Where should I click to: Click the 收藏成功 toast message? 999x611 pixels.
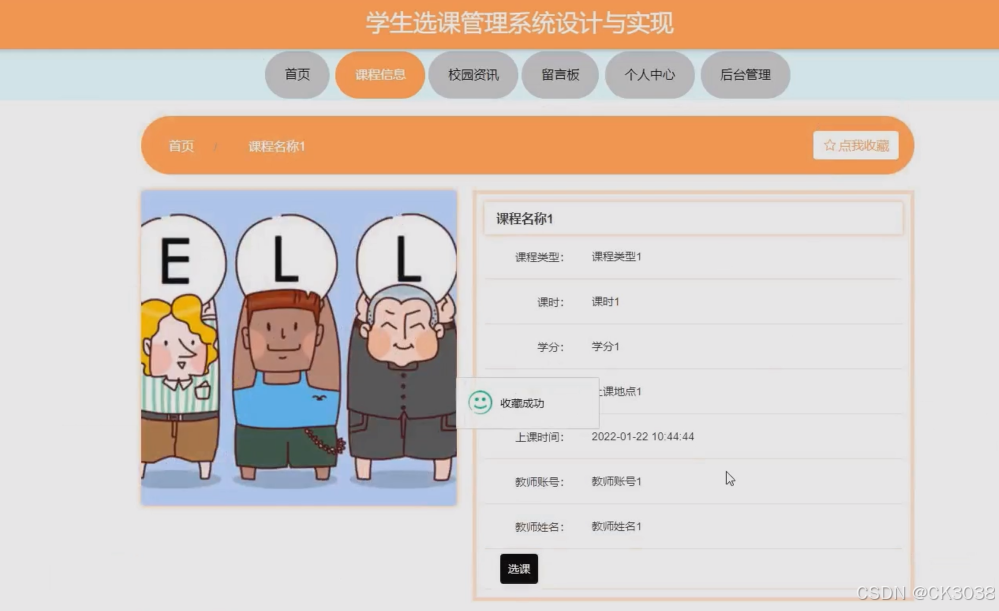(528, 403)
